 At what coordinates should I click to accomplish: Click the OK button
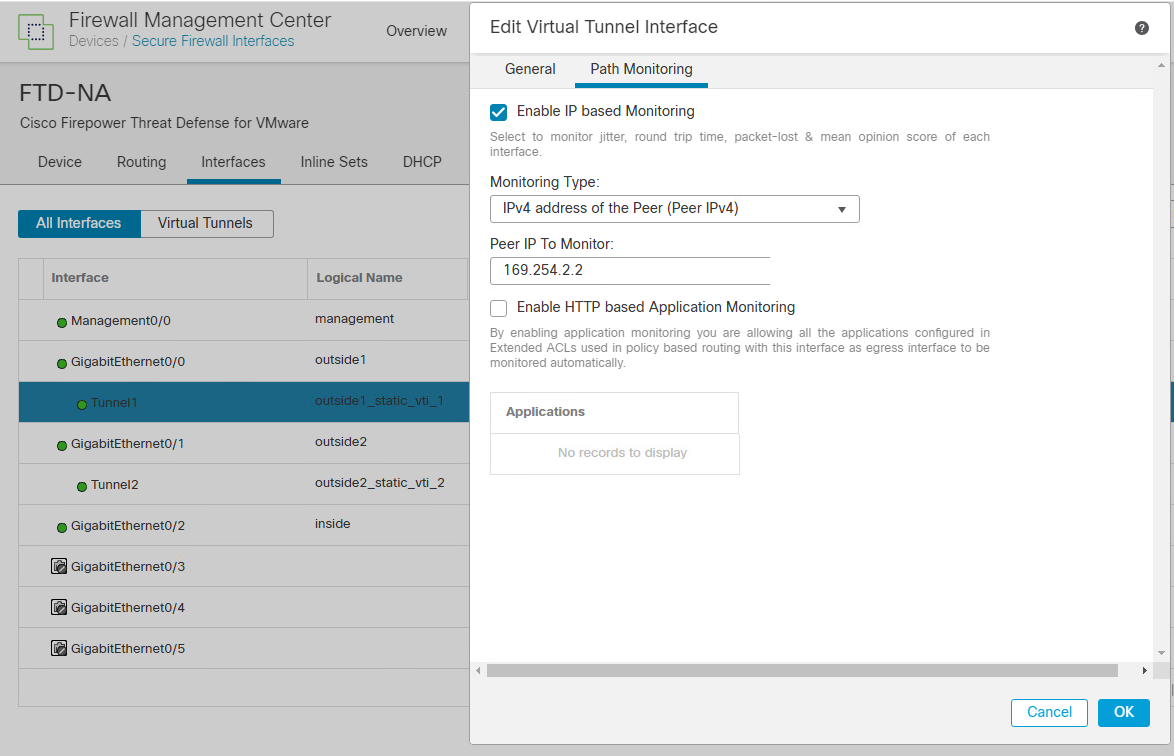pyautogui.click(x=1124, y=712)
